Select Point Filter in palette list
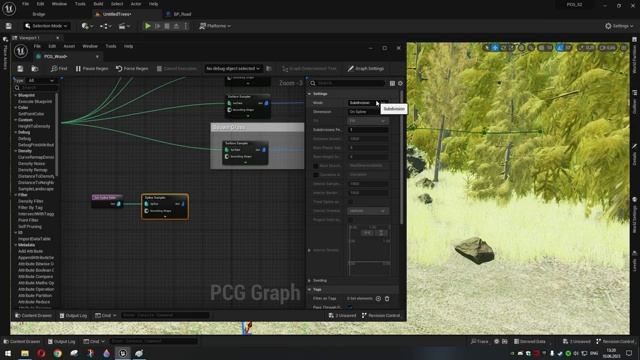The image size is (640, 360). [x=28, y=220]
